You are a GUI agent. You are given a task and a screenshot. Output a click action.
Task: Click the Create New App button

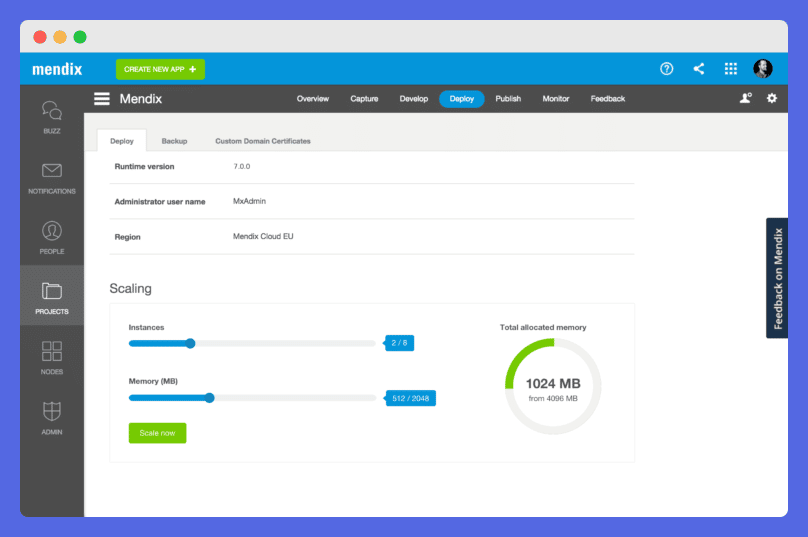click(x=160, y=69)
